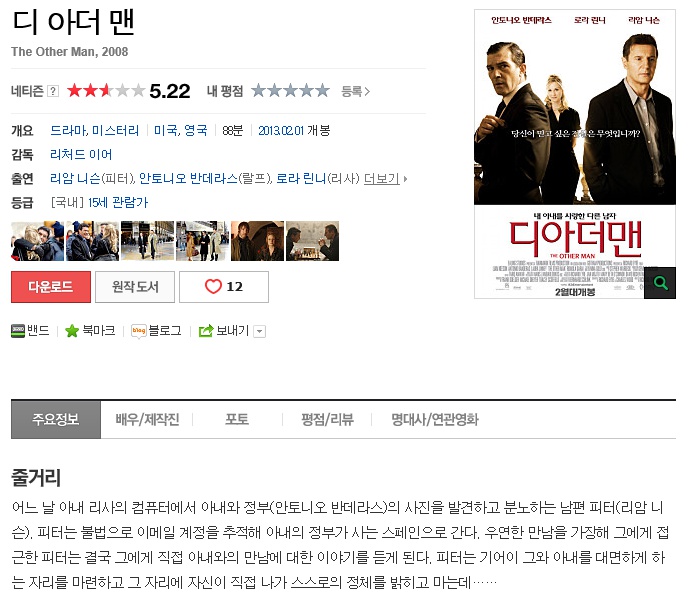Open the 평점/리뷰 tab
The height and width of the screenshot is (616, 691).
[x=327, y=419]
